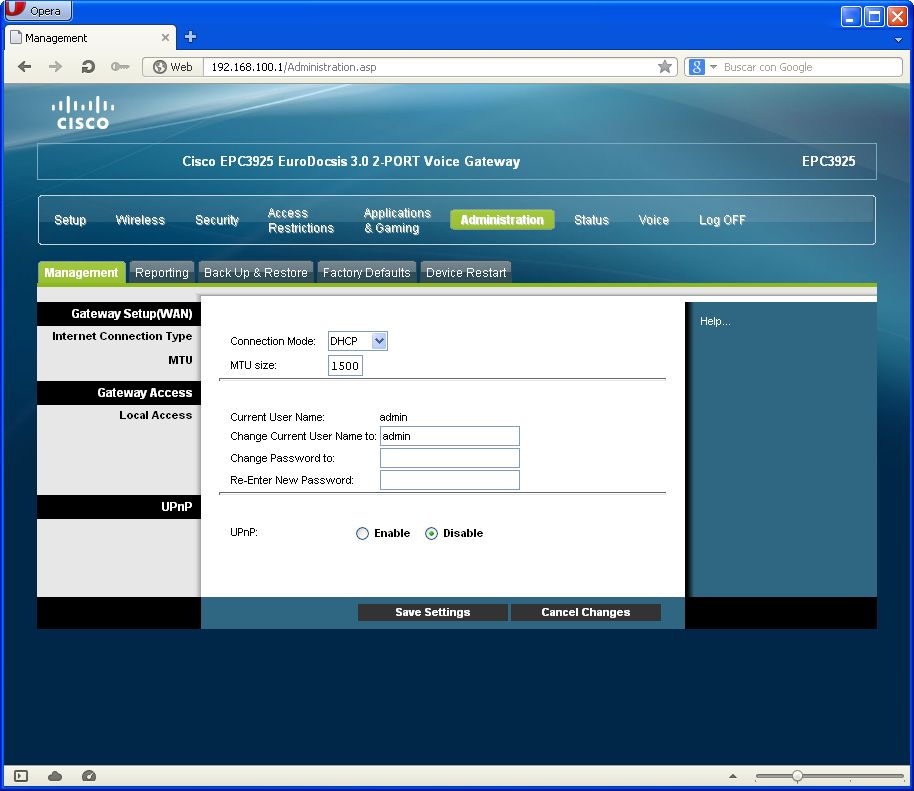Switch to Back Up & Restore tab

tap(255, 272)
